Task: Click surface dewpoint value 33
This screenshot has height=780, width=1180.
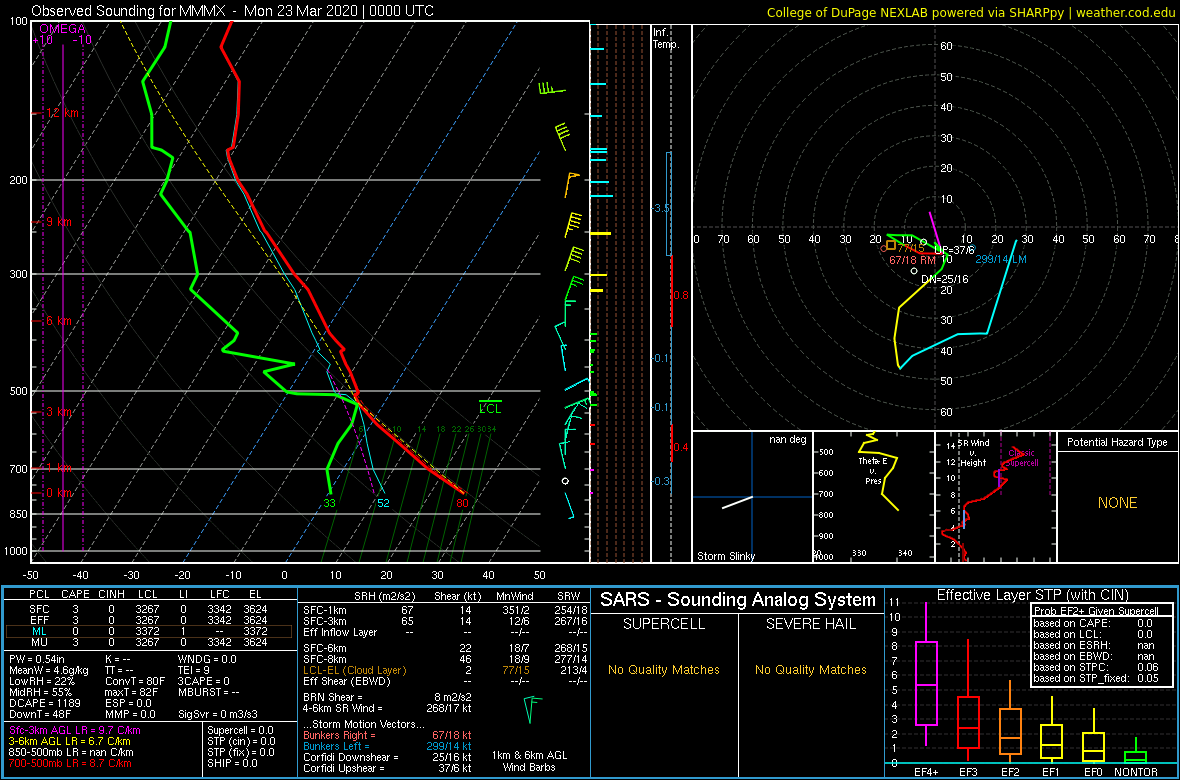Action: [x=330, y=503]
